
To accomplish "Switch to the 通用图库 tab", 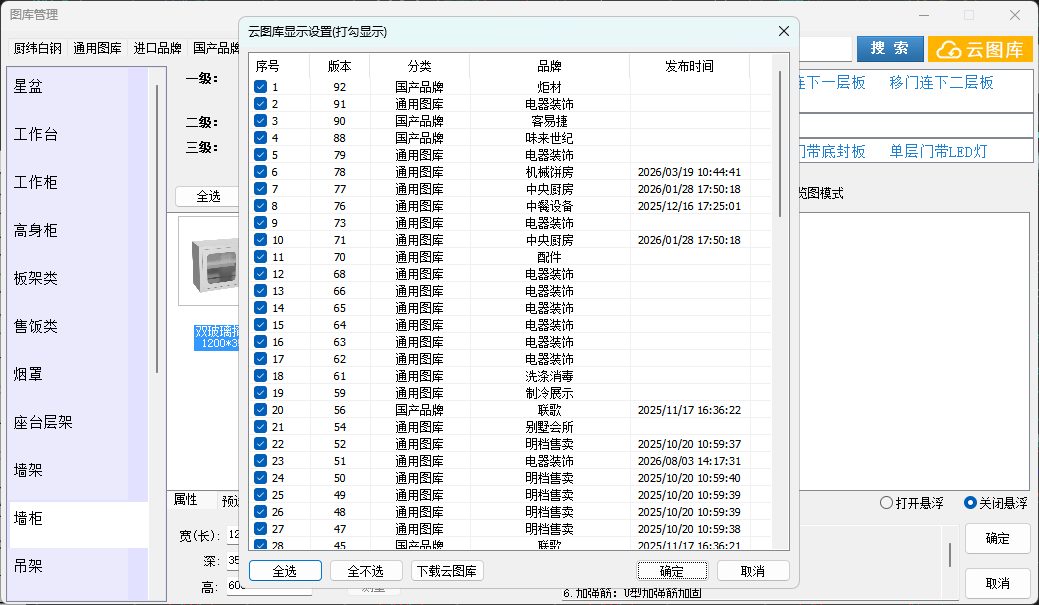I will 97,48.
